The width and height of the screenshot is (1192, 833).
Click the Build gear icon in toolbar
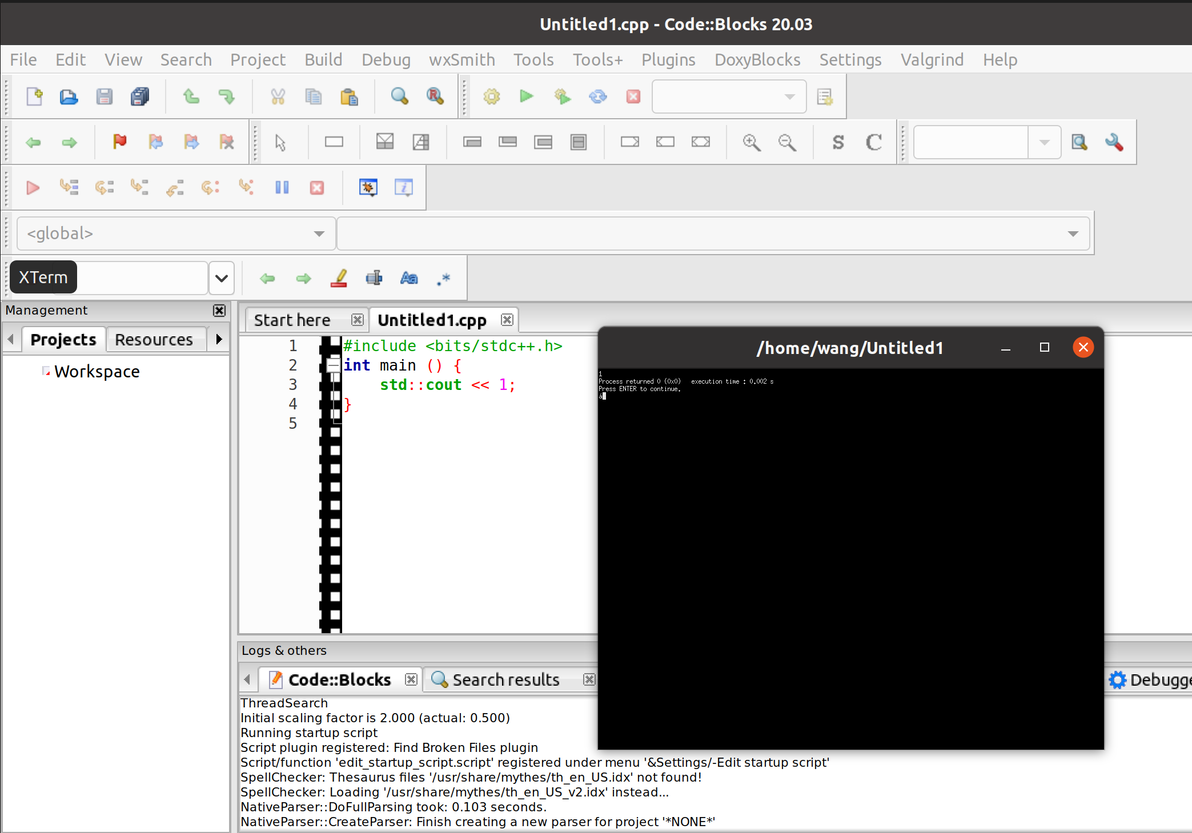click(x=491, y=97)
